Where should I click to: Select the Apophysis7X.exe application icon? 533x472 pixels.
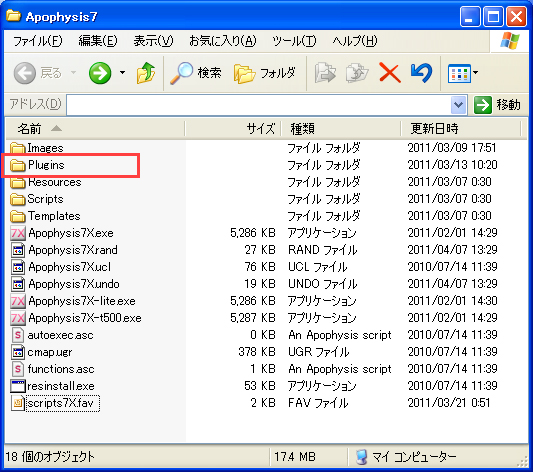pos(18,233)
